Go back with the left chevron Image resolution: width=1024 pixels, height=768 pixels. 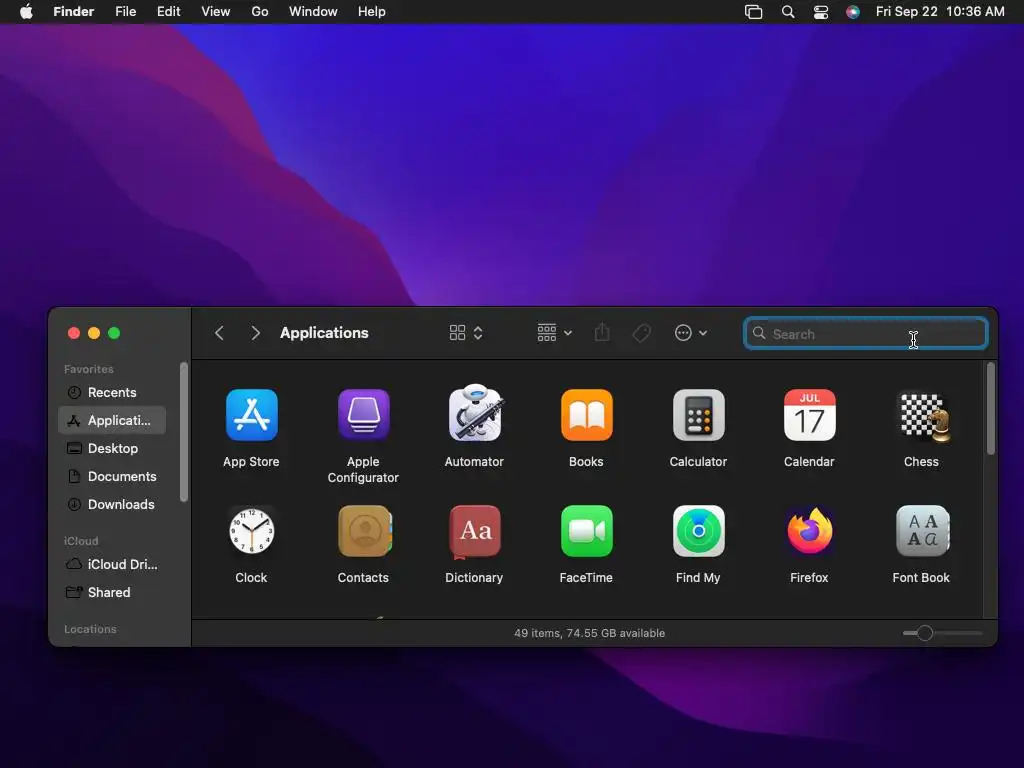pyautogui.click(x=219, y=333)
